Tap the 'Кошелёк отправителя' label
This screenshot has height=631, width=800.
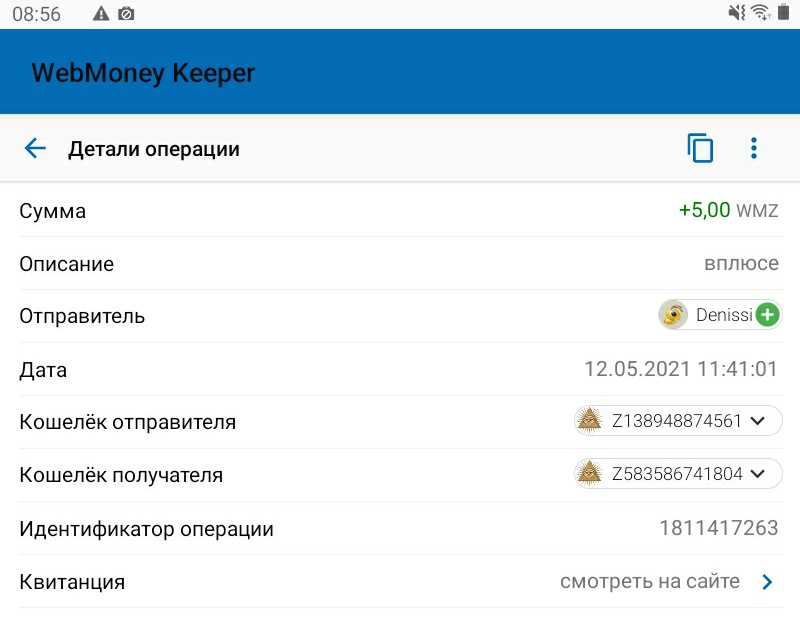point(128,423)
